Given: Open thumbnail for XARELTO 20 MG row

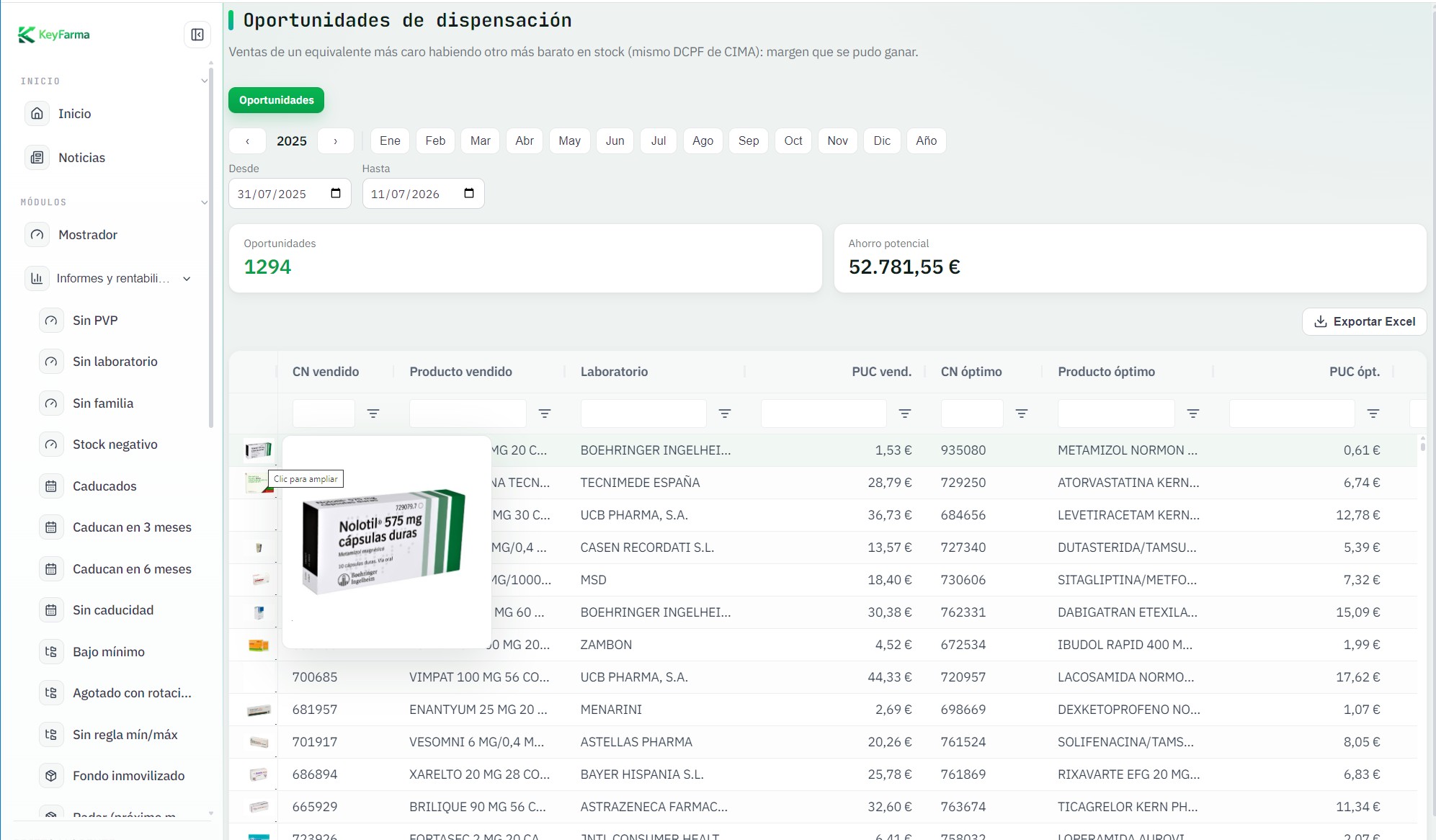Looking at the screenshot, I should (259, 775).
